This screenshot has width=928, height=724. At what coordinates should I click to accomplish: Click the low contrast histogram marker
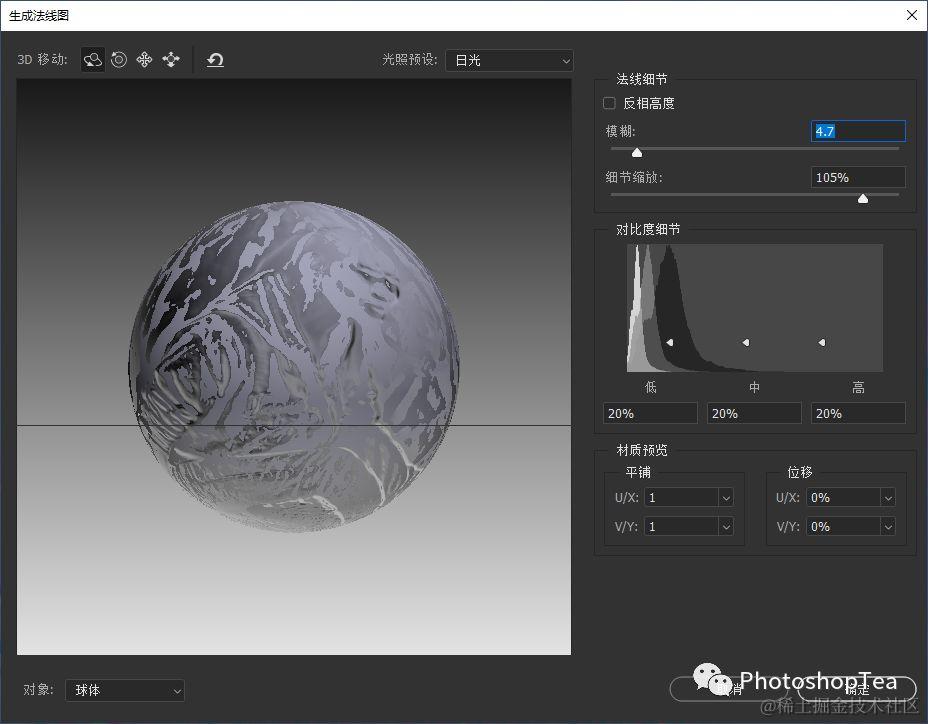[670, 342]
